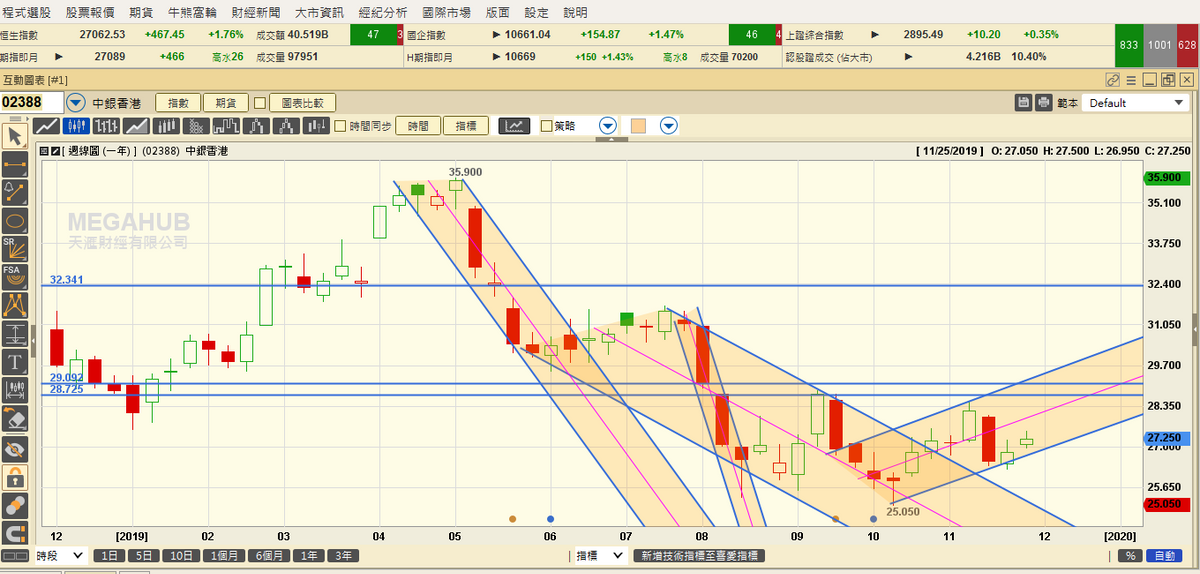Viewport: 1200px width, 574px height.
Task: Click the tenth chart type icon
Action: coord(317,126)
